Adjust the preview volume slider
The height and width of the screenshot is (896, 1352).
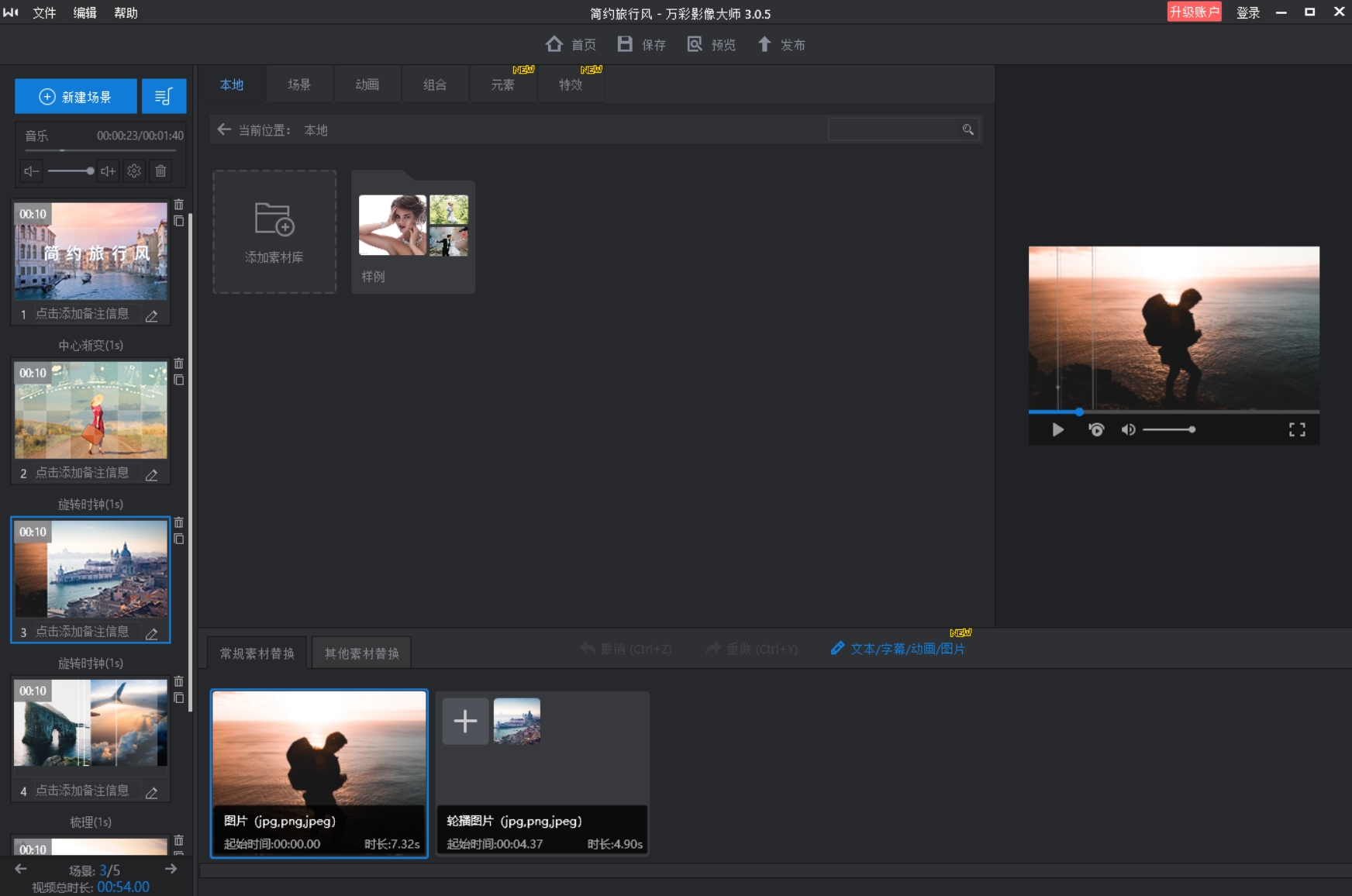point(1169,429)
